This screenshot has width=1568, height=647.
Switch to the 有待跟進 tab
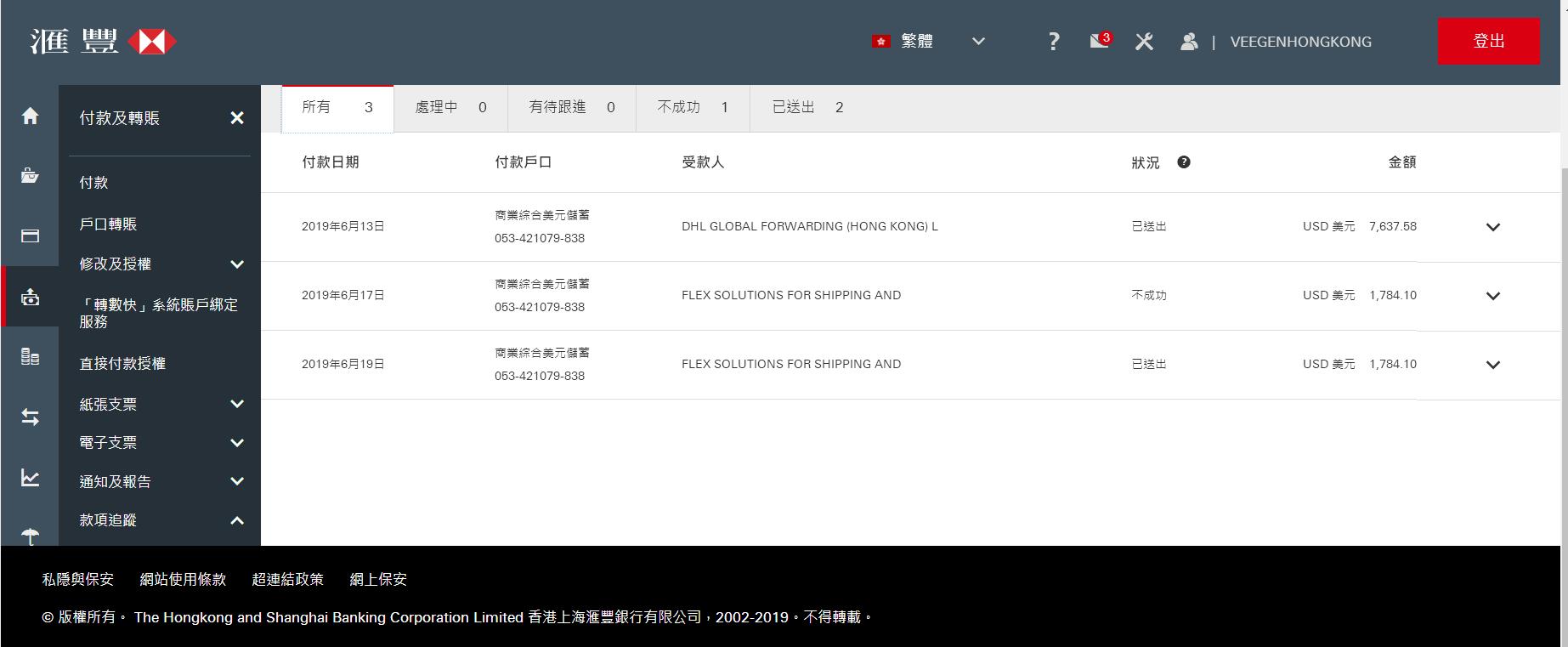coord(572,108)
